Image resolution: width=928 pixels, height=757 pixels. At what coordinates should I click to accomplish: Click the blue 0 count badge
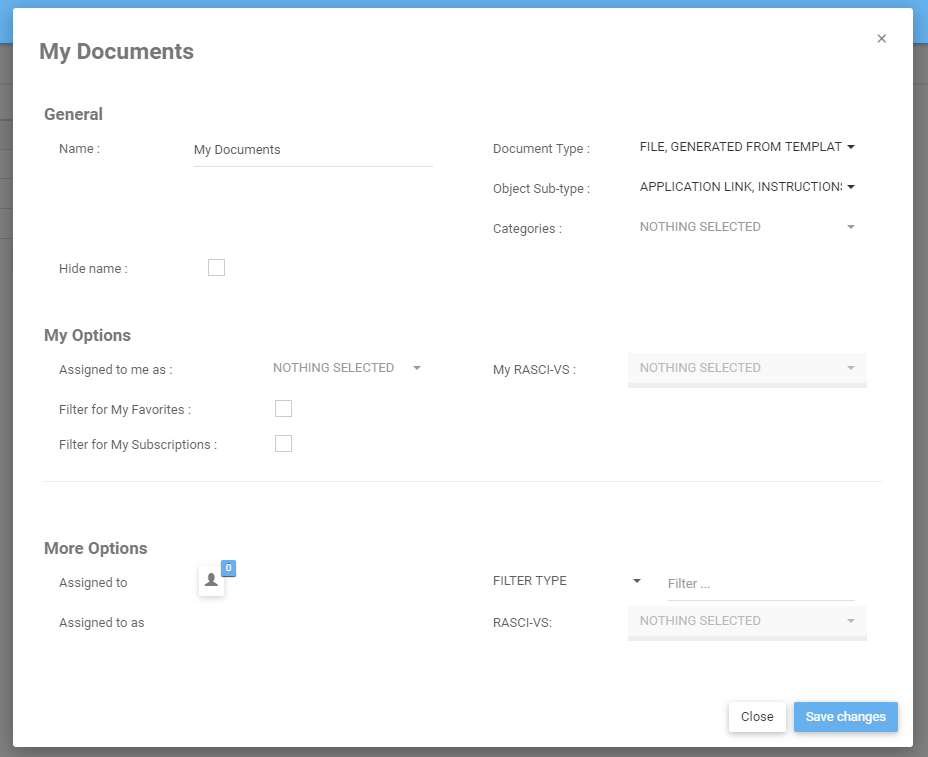[228, 568]
